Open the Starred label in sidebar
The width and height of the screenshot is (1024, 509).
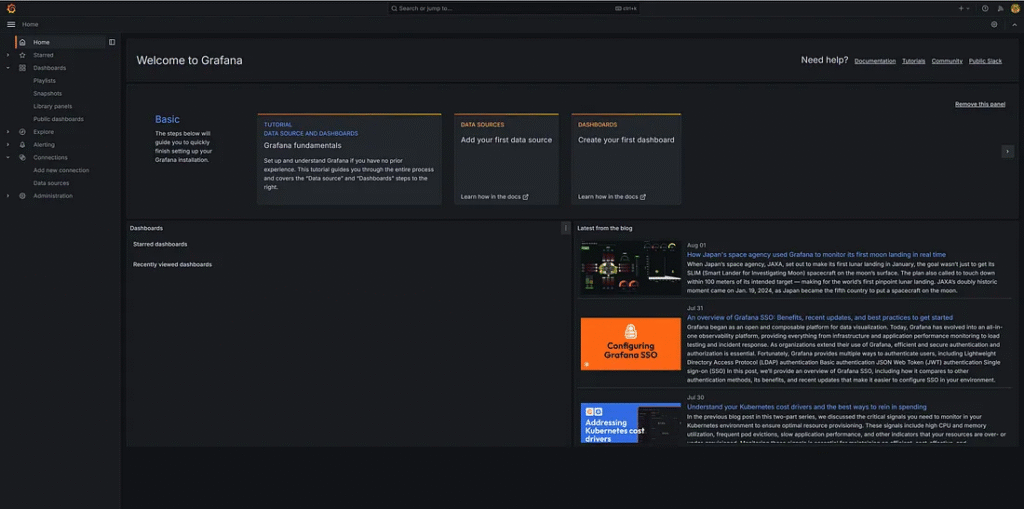pyautogui.click(x=44, y=55)
